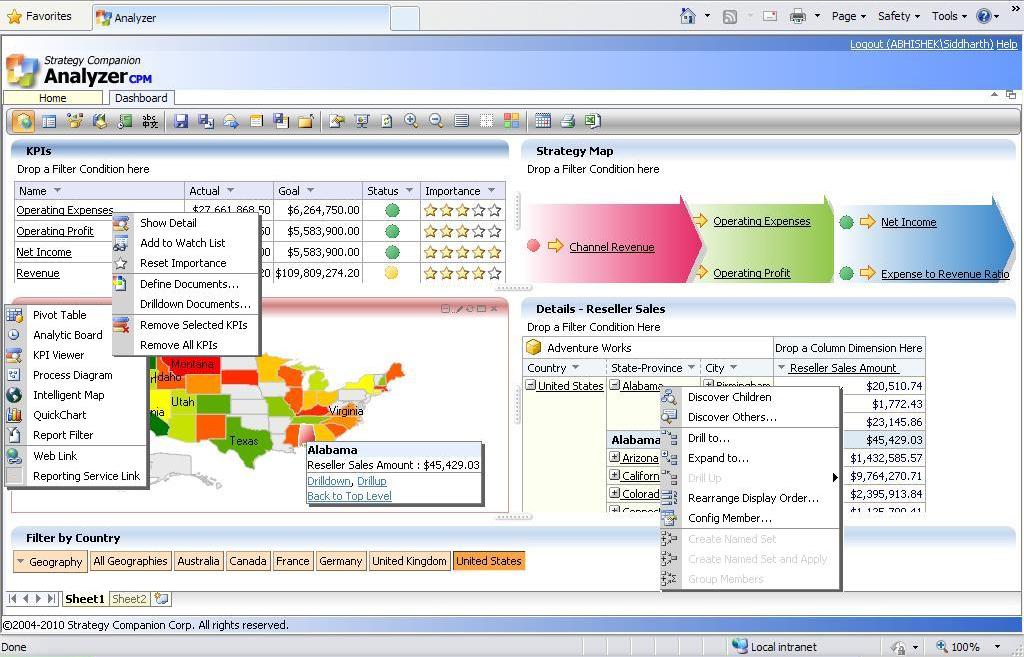Toggle the Canada country filter
Viewport: 1024px width, 657px height.
248,561
